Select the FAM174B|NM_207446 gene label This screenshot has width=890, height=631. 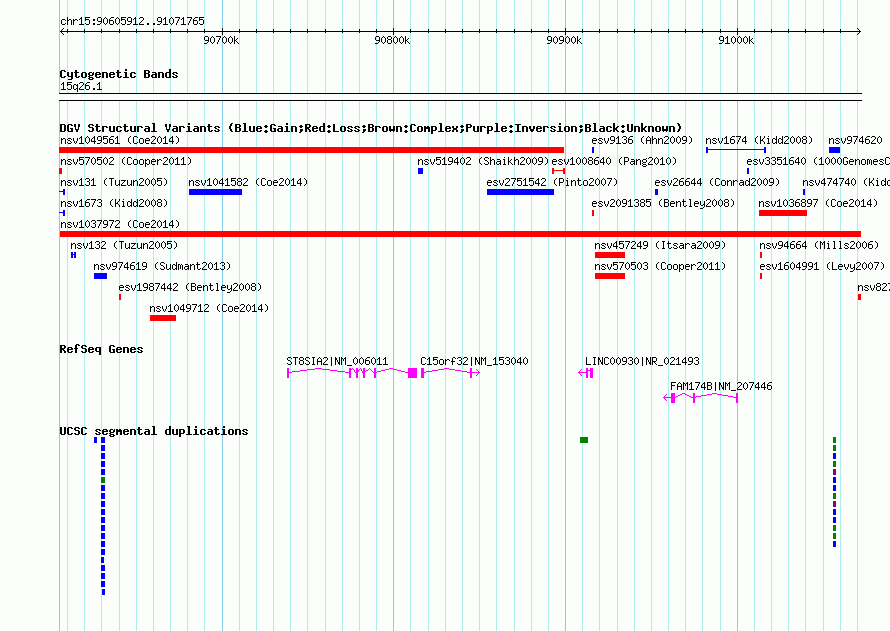721,386
